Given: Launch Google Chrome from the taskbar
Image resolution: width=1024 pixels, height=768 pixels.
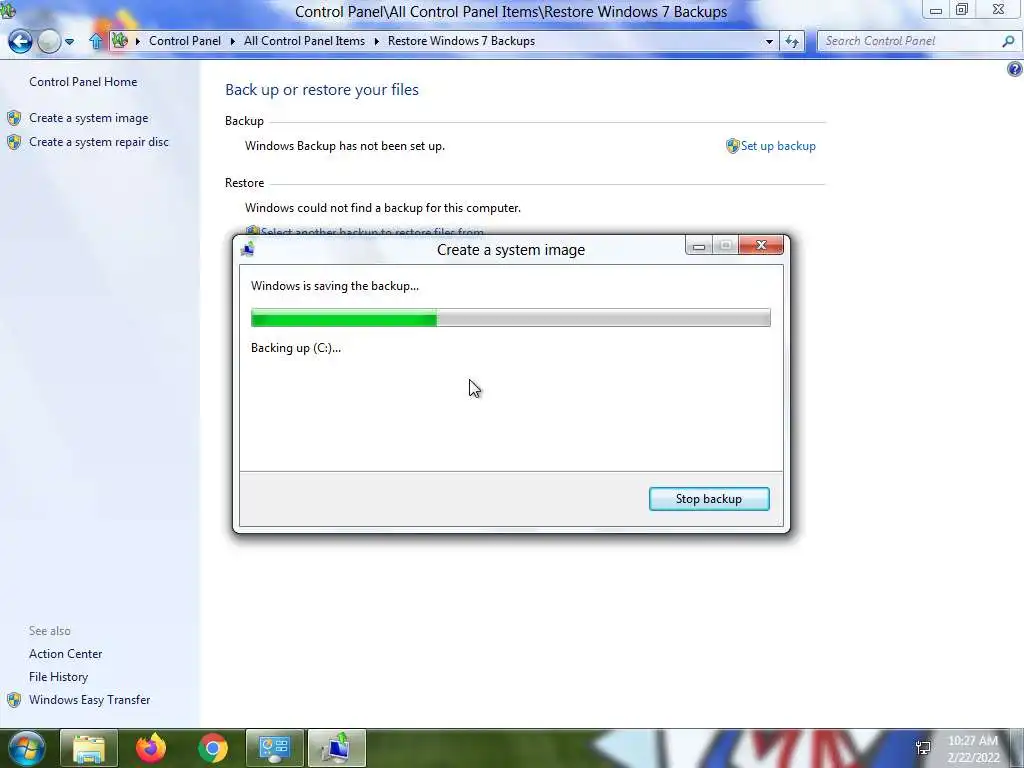Looking at the screenshot, I should (x=213, y=748).
